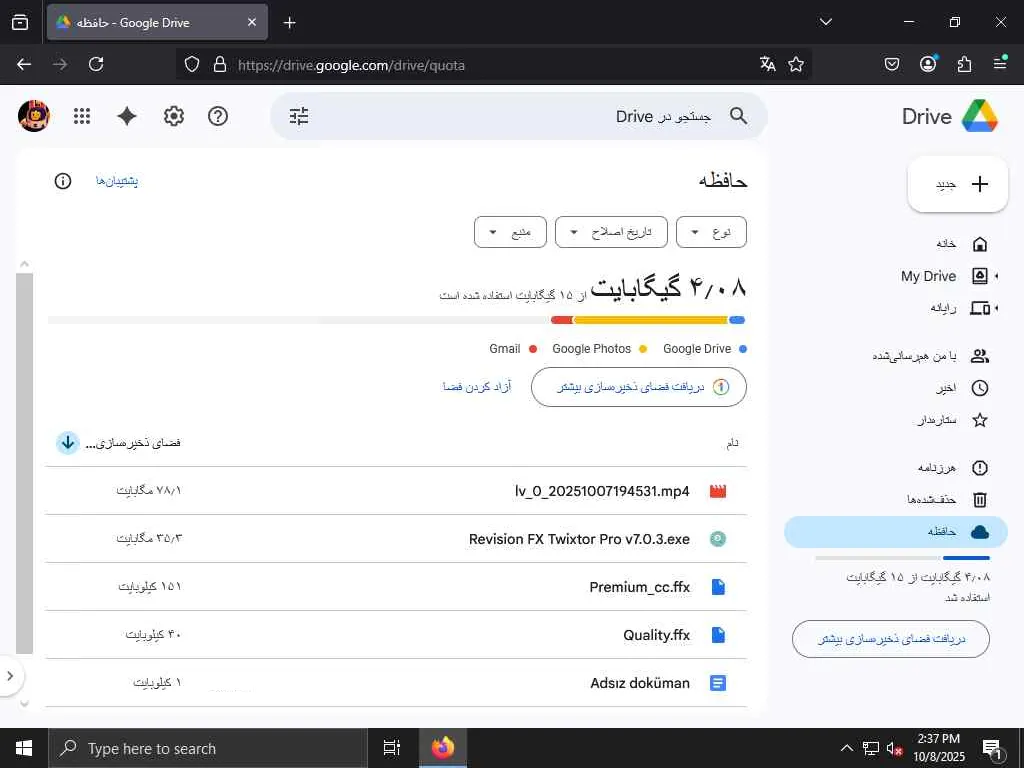This screenshot has width=1024, height=768.
Task: Go back to the previous page
Action: point(24,64)
